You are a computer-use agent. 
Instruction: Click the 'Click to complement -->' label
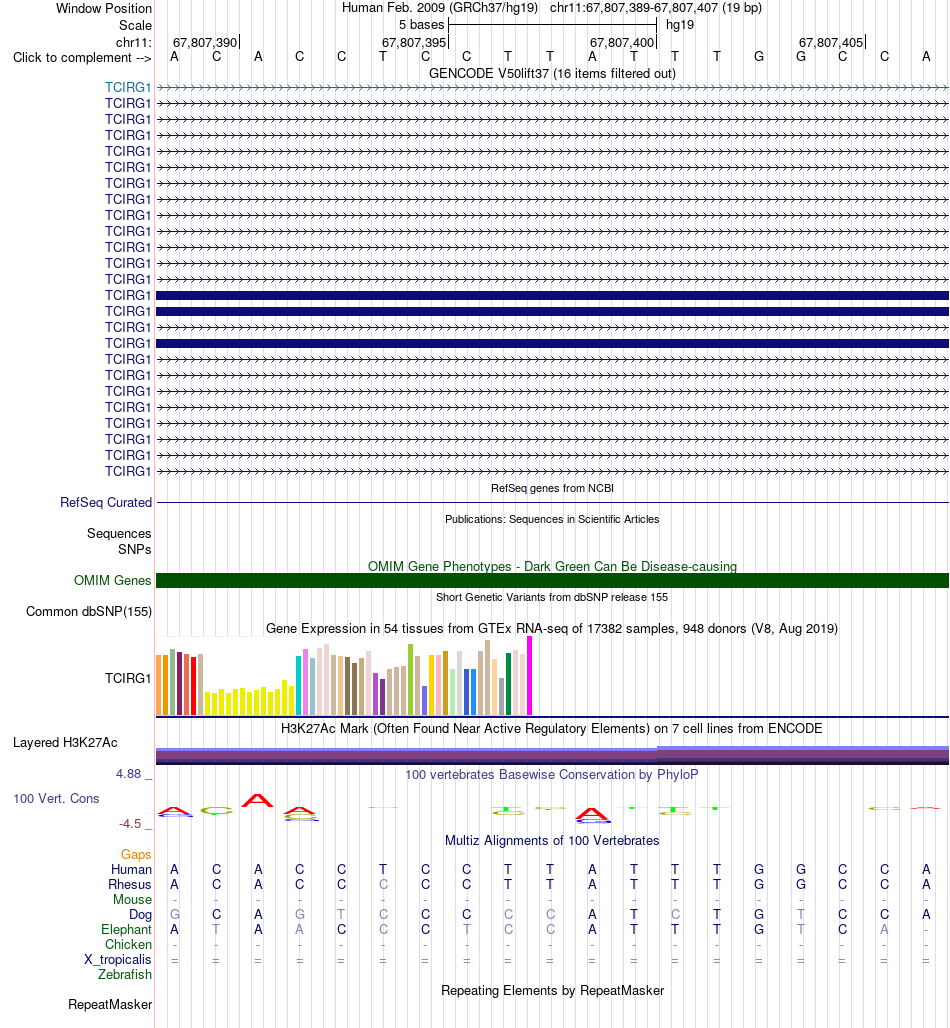(82, 58)
